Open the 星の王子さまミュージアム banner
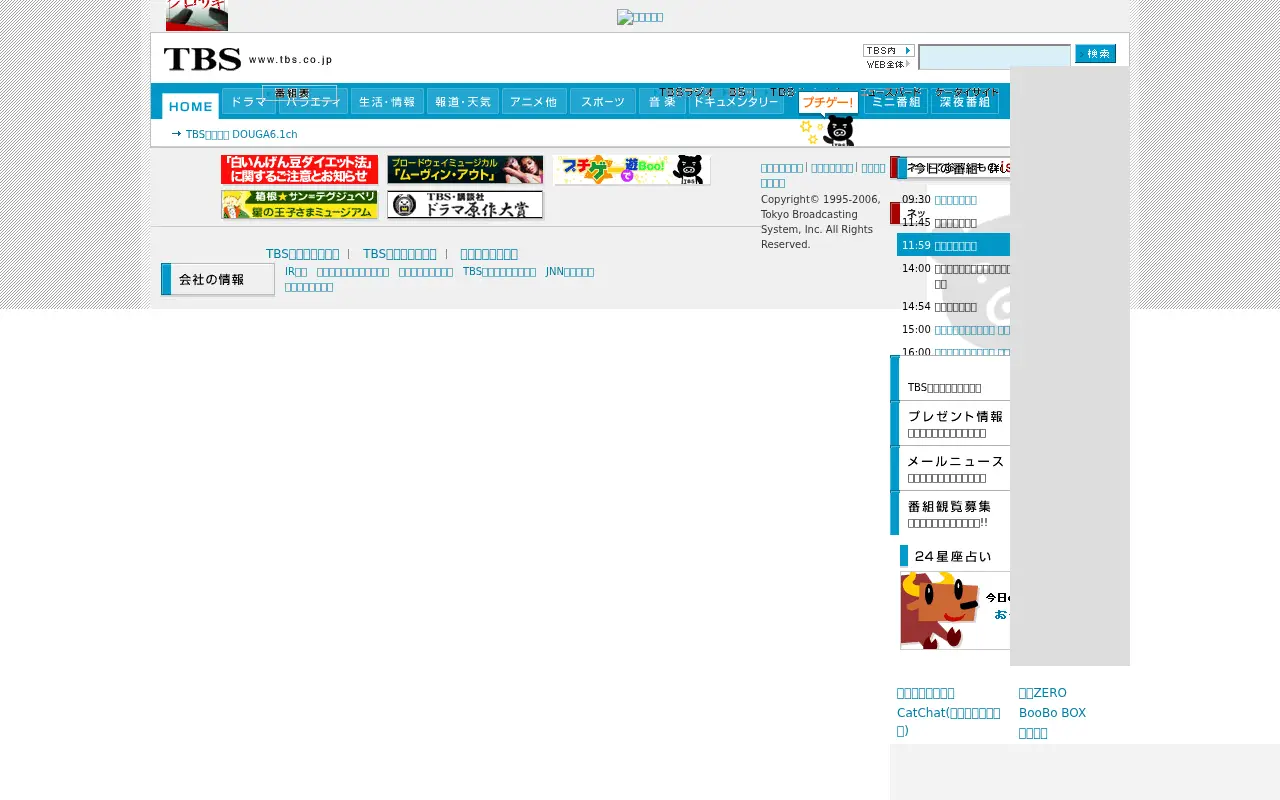 pyautogui.click(x=299, y=205)
